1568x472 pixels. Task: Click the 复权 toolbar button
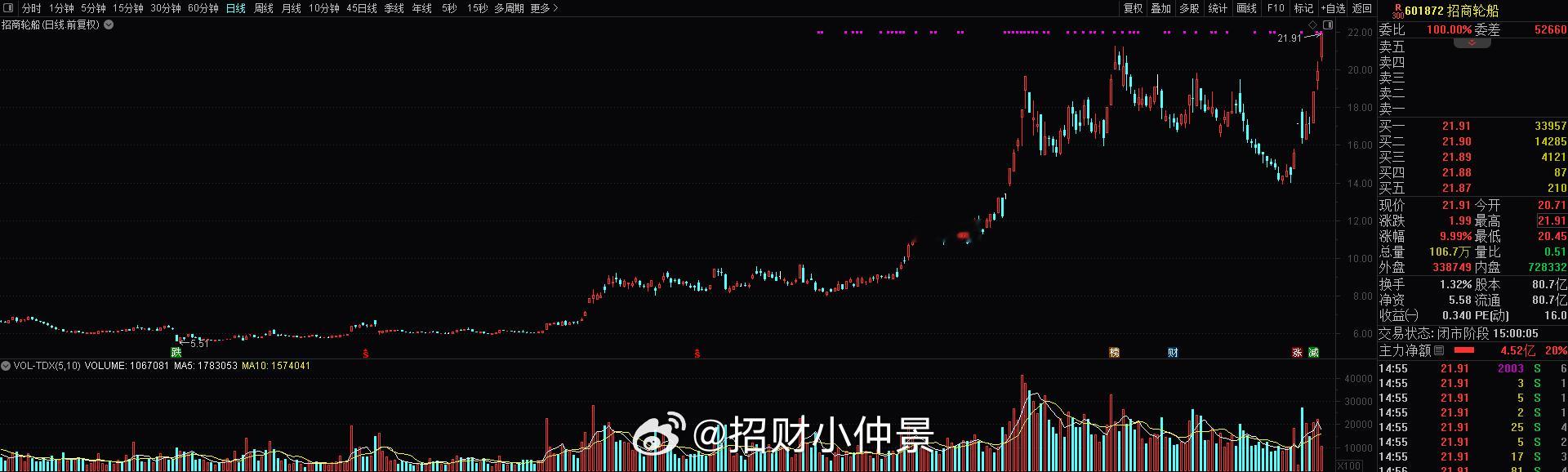1133,8
